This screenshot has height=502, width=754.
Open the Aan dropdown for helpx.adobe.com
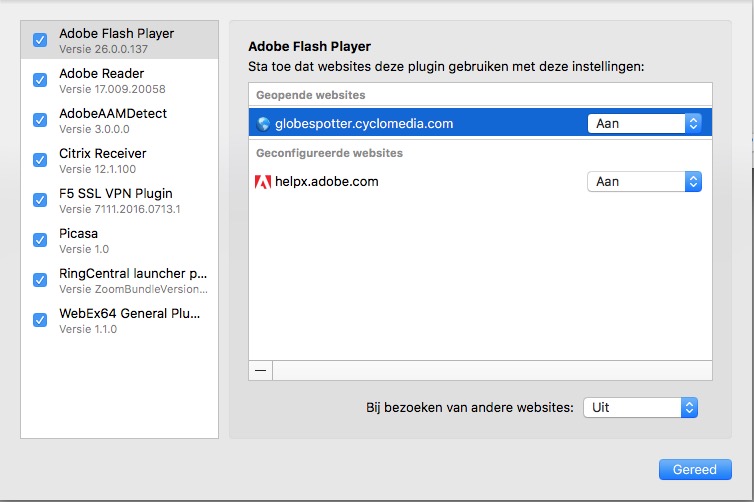[644, 182]
